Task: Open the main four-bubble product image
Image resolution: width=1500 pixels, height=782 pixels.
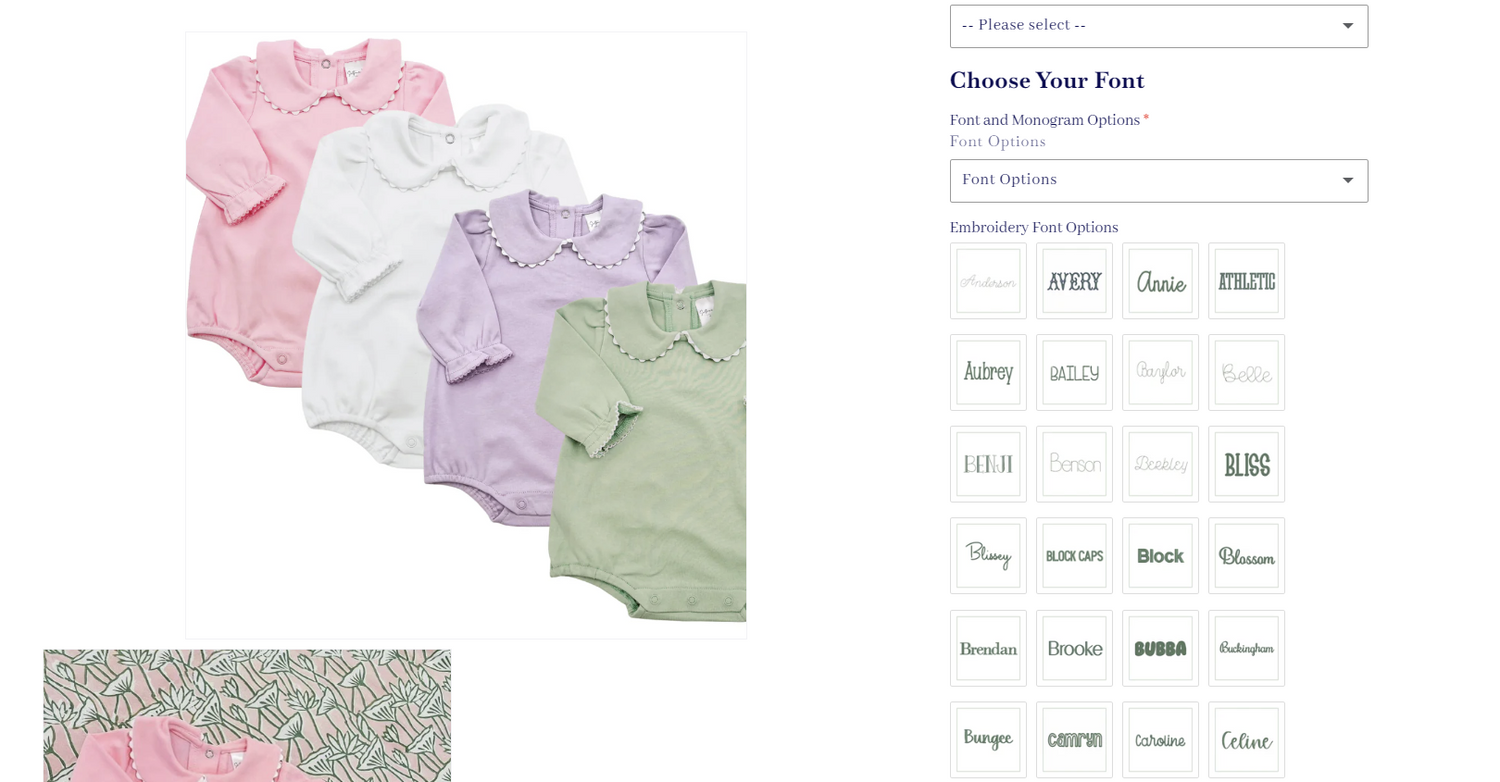Action: point(466,335)
